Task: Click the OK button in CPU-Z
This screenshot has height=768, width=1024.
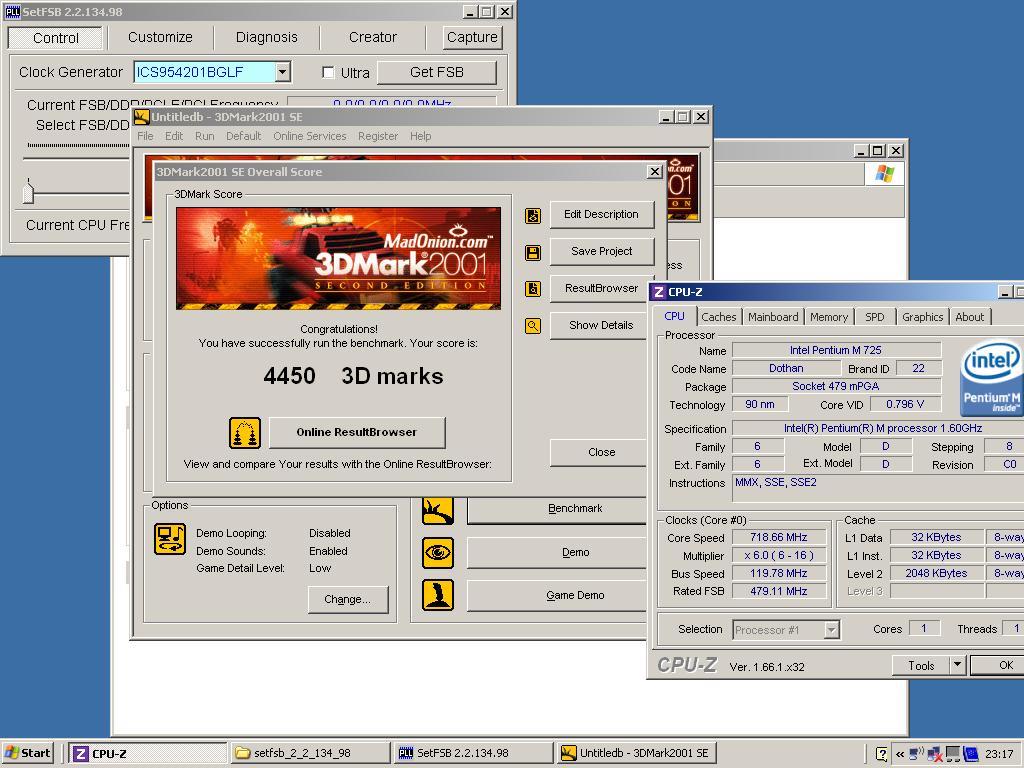Action: pos(997,665)
